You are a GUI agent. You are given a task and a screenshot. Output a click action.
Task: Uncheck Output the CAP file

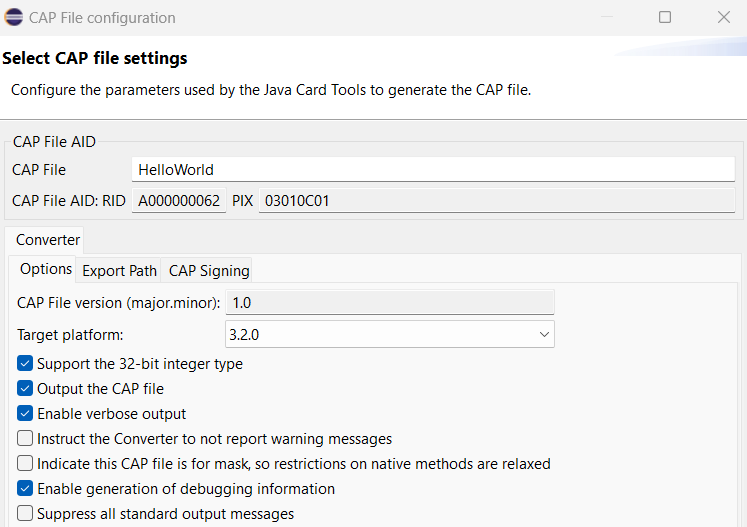point(25,388)
